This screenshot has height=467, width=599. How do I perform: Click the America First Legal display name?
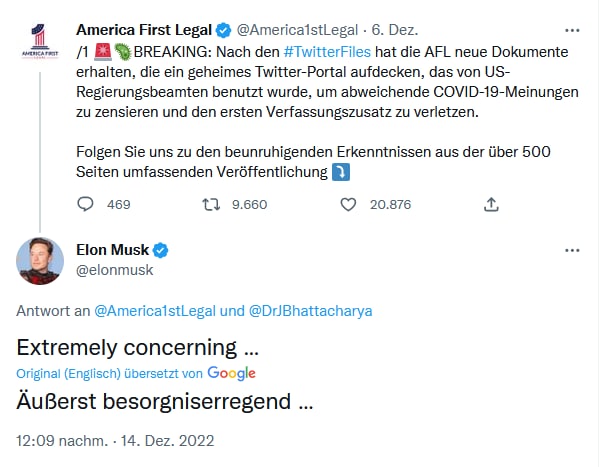click(x=144, y=30)
